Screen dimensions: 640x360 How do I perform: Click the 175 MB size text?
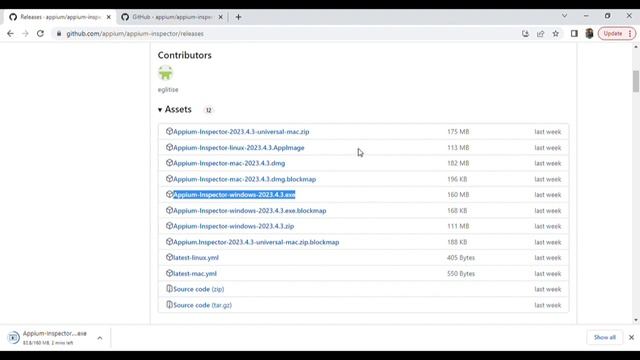coord(458,132)
